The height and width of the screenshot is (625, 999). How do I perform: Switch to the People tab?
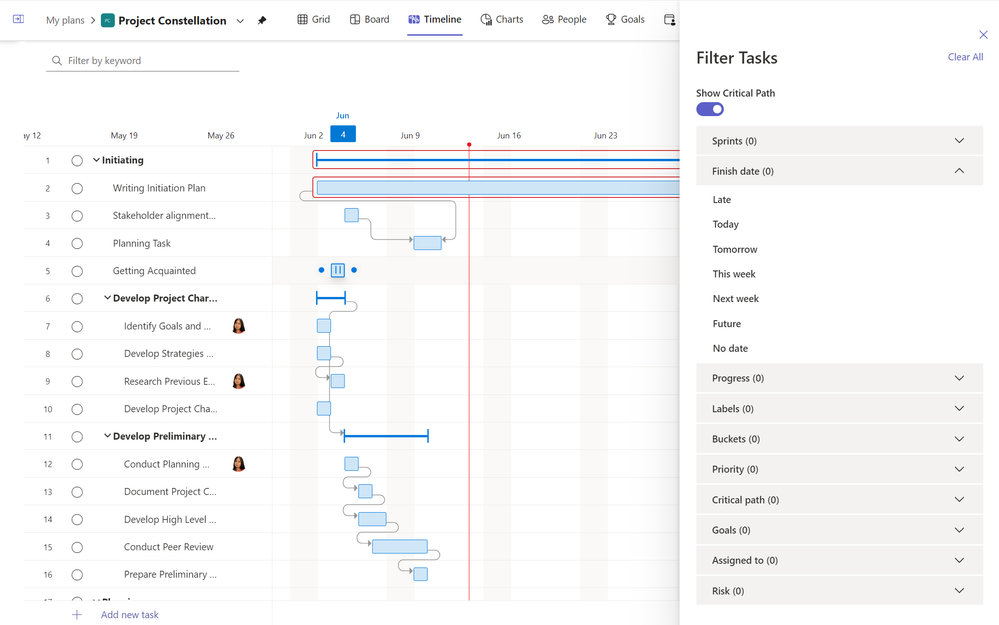click(x=564, y=19)
